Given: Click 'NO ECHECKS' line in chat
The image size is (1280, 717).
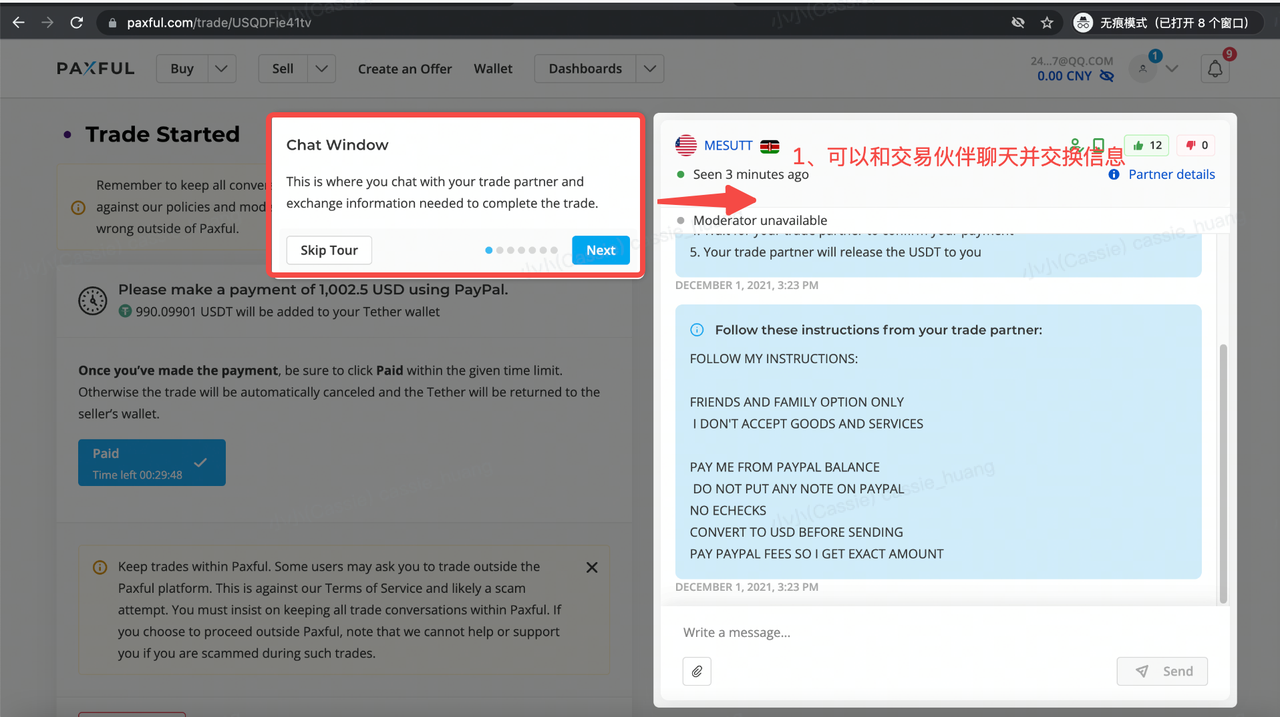Looking at the screenshot, I should 728,510.
